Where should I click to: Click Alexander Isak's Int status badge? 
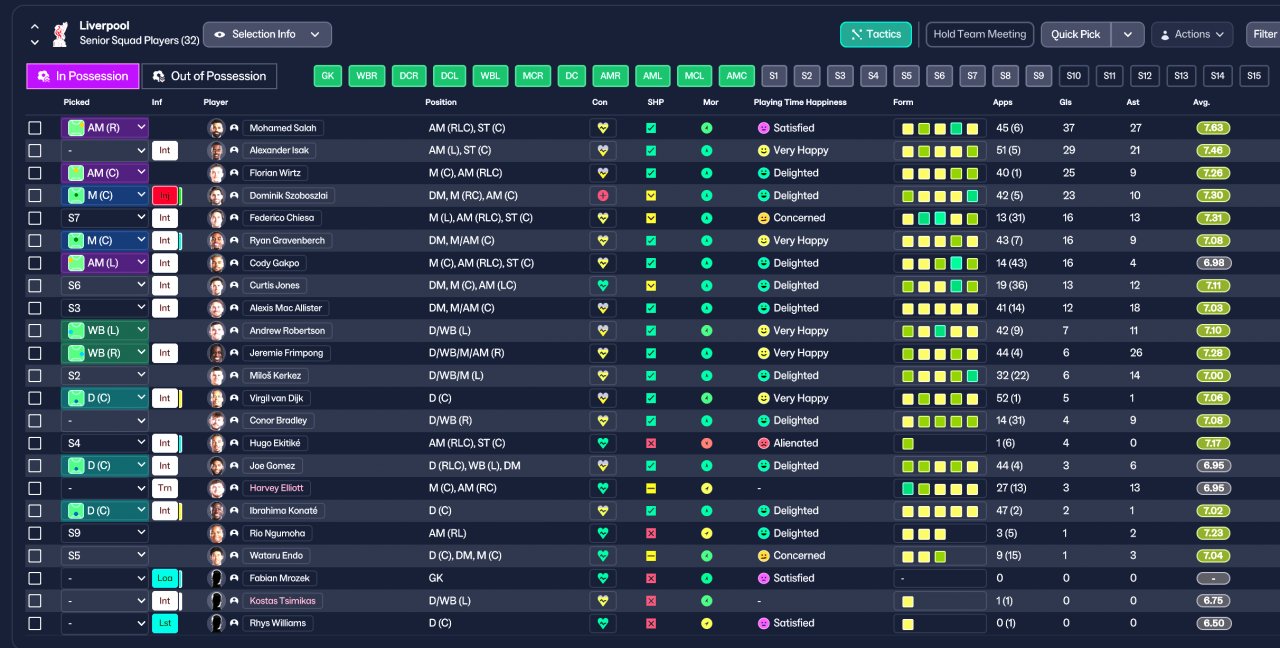tap(165, 151)
